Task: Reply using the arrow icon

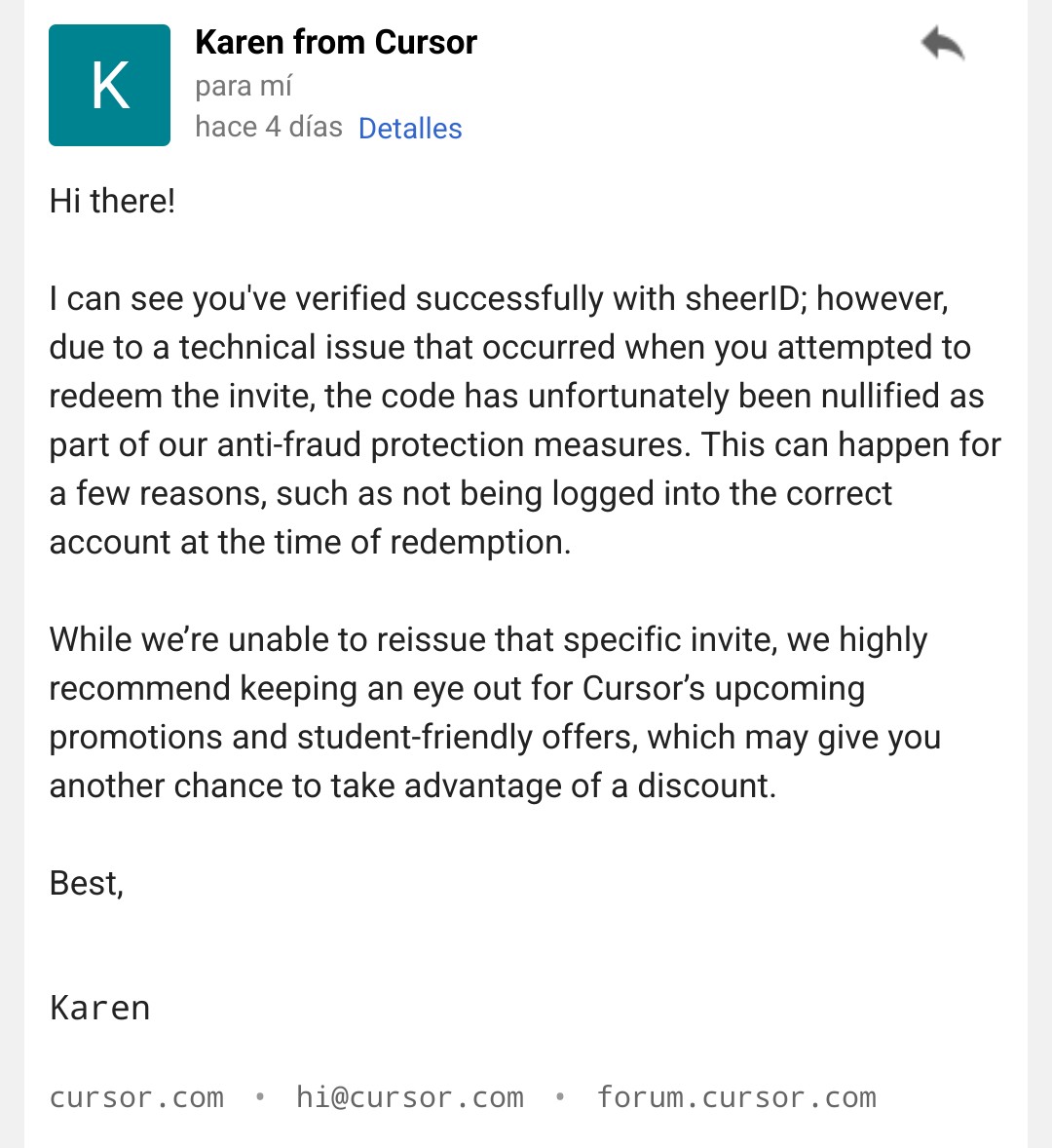Action: [943, 43]
